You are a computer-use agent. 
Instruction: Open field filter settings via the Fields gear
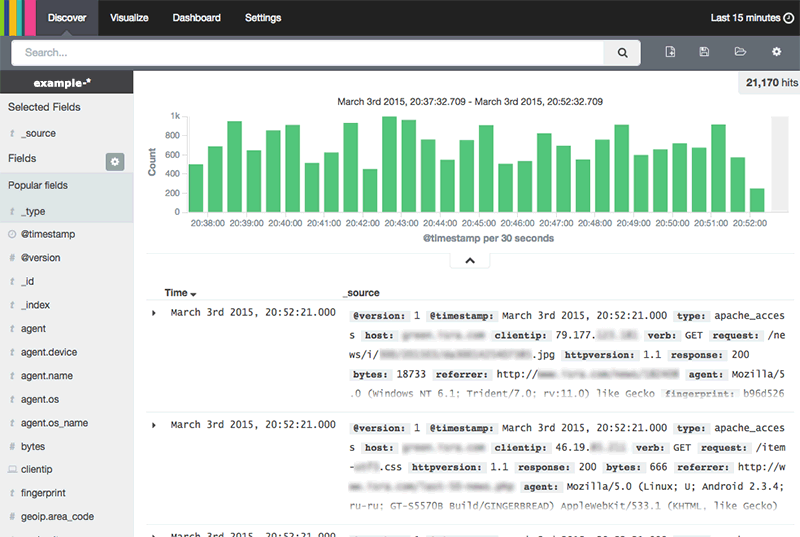(x=115, y=162)
